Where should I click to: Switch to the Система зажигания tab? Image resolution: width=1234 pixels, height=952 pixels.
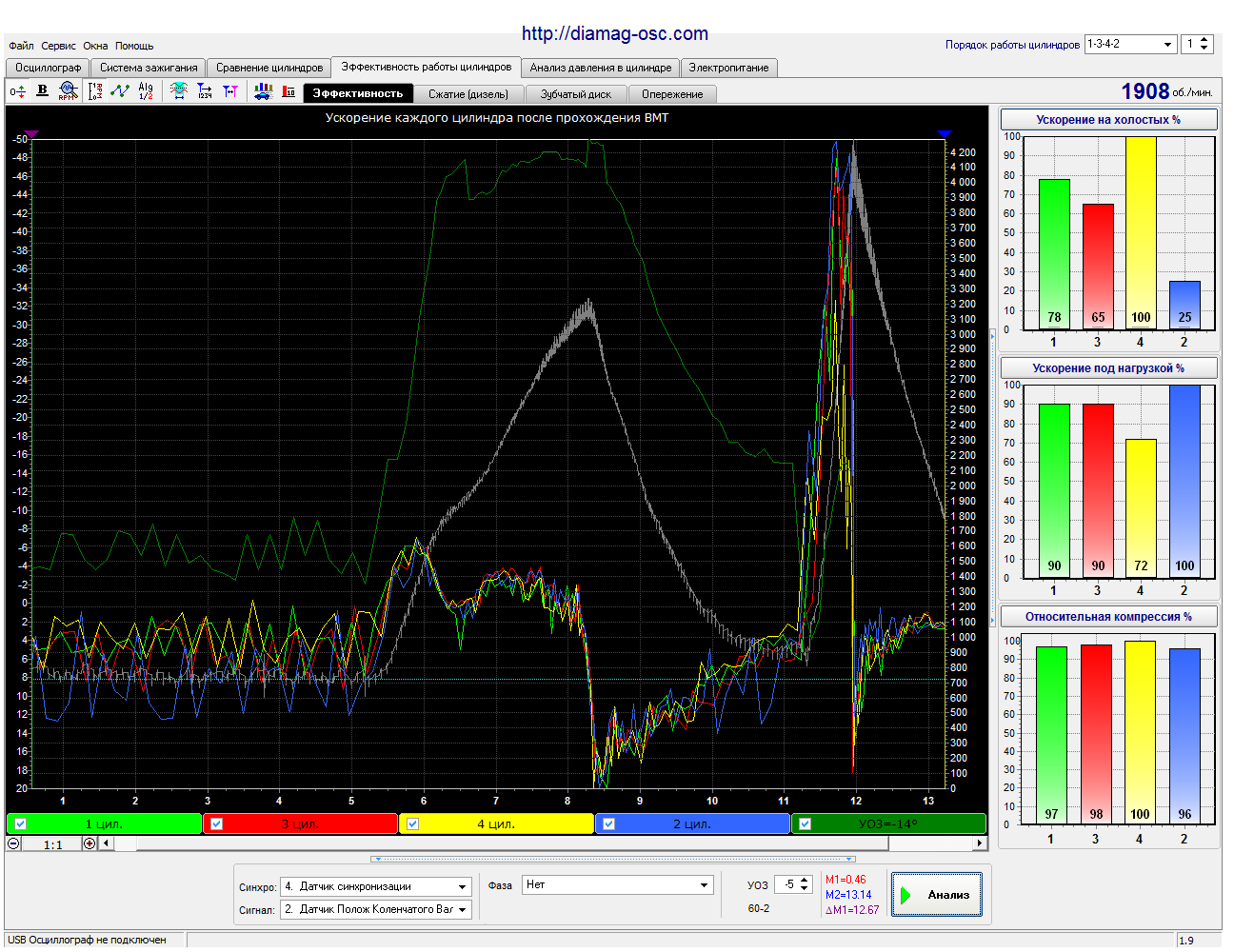click(149, 68)
